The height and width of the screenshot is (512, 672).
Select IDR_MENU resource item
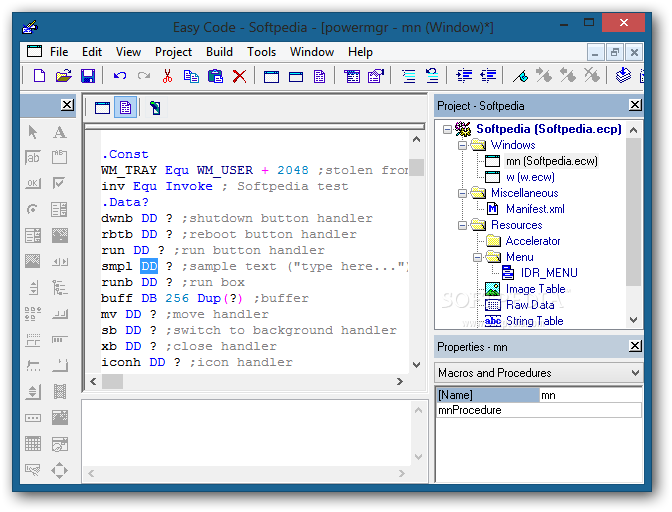549,273
